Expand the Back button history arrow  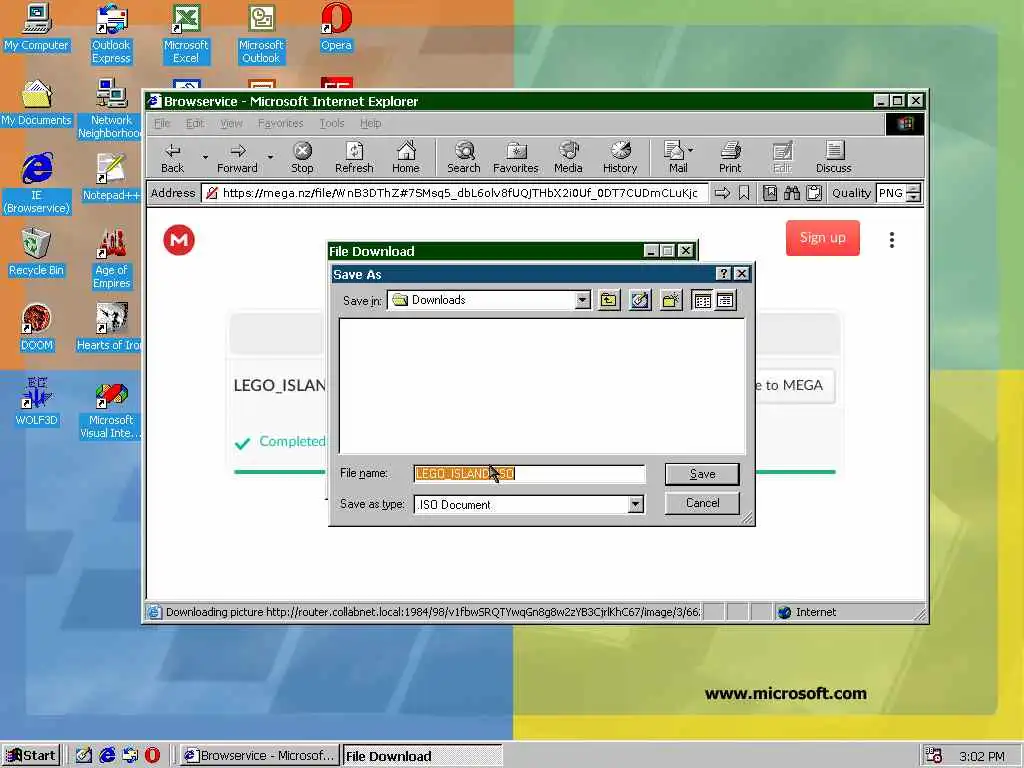[205, 157]
